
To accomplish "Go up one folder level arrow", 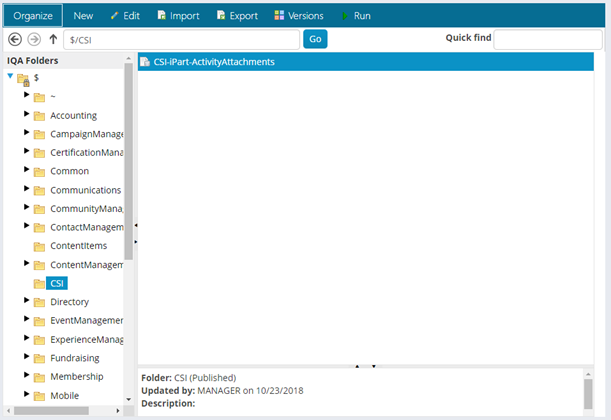I will point(52,39).
